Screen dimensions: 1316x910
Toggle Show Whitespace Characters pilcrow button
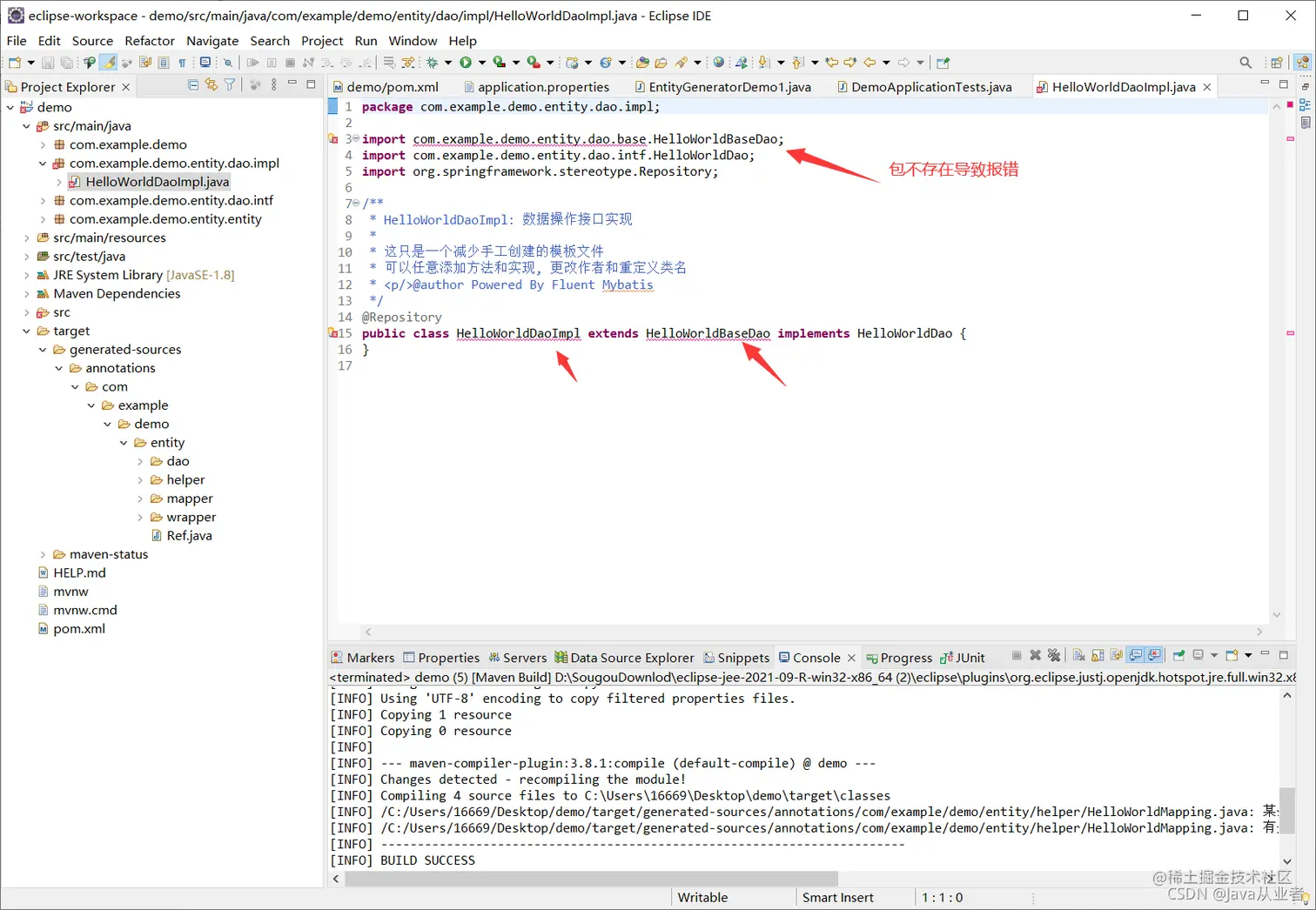click(182, 63)
